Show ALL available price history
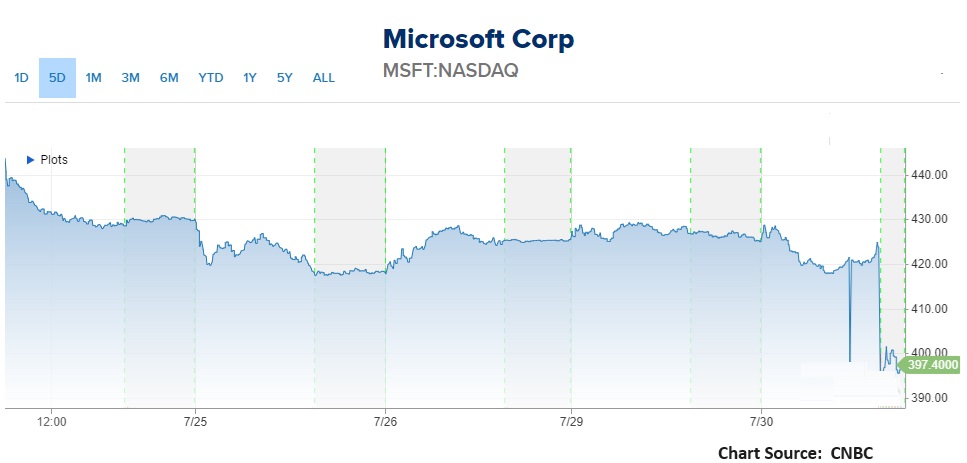 coord(324,78)
